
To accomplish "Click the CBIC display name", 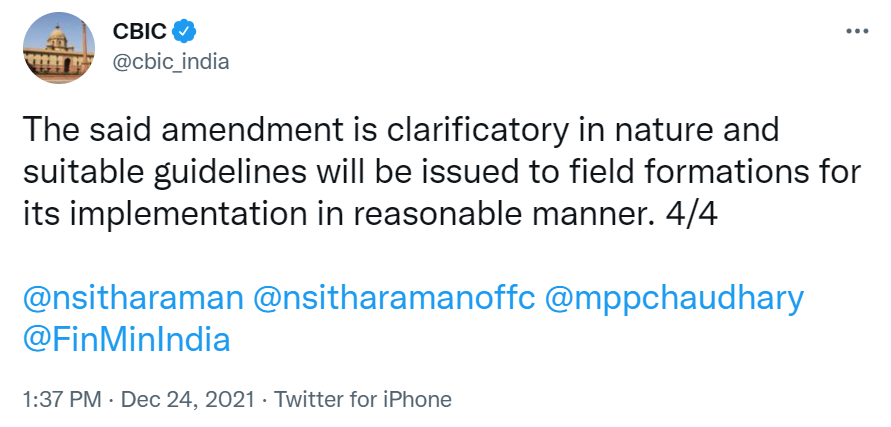I will (x=141, y=31).
